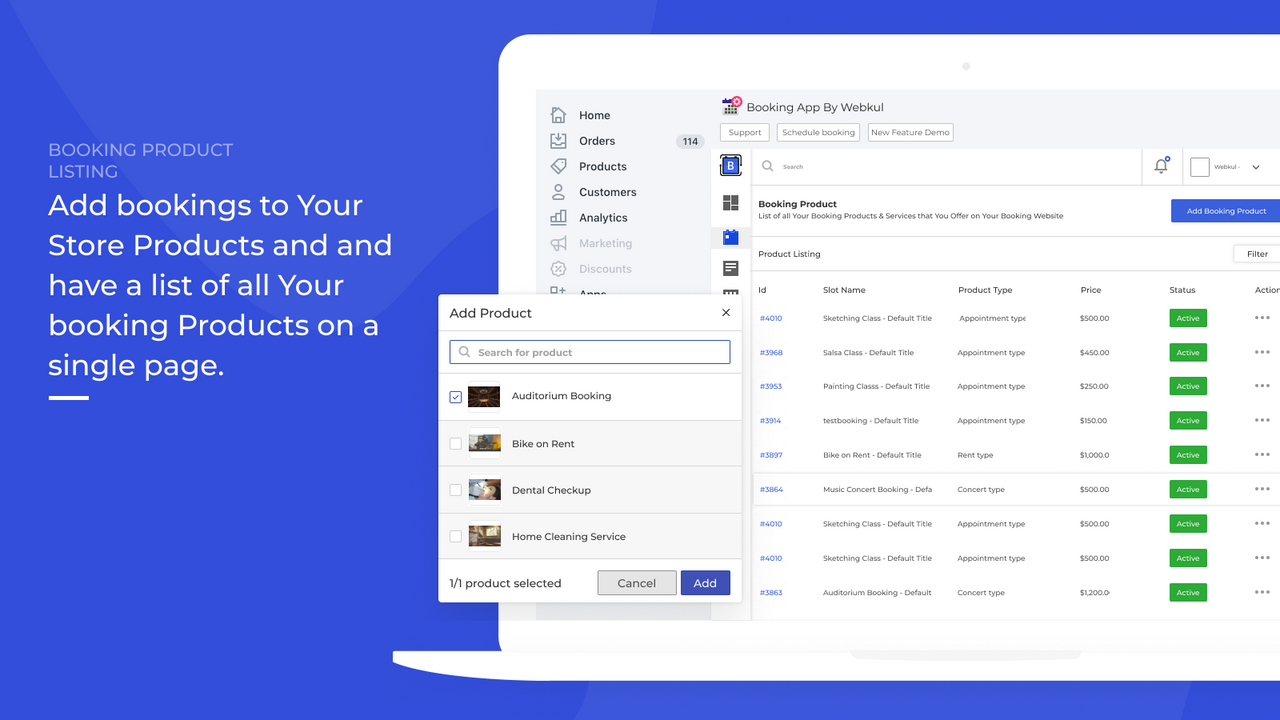Image resolution: width=1280 pixels, height=720 pixels.
Task: Select the Dental Checkup checkbox
Action: [x=455, y=489]
